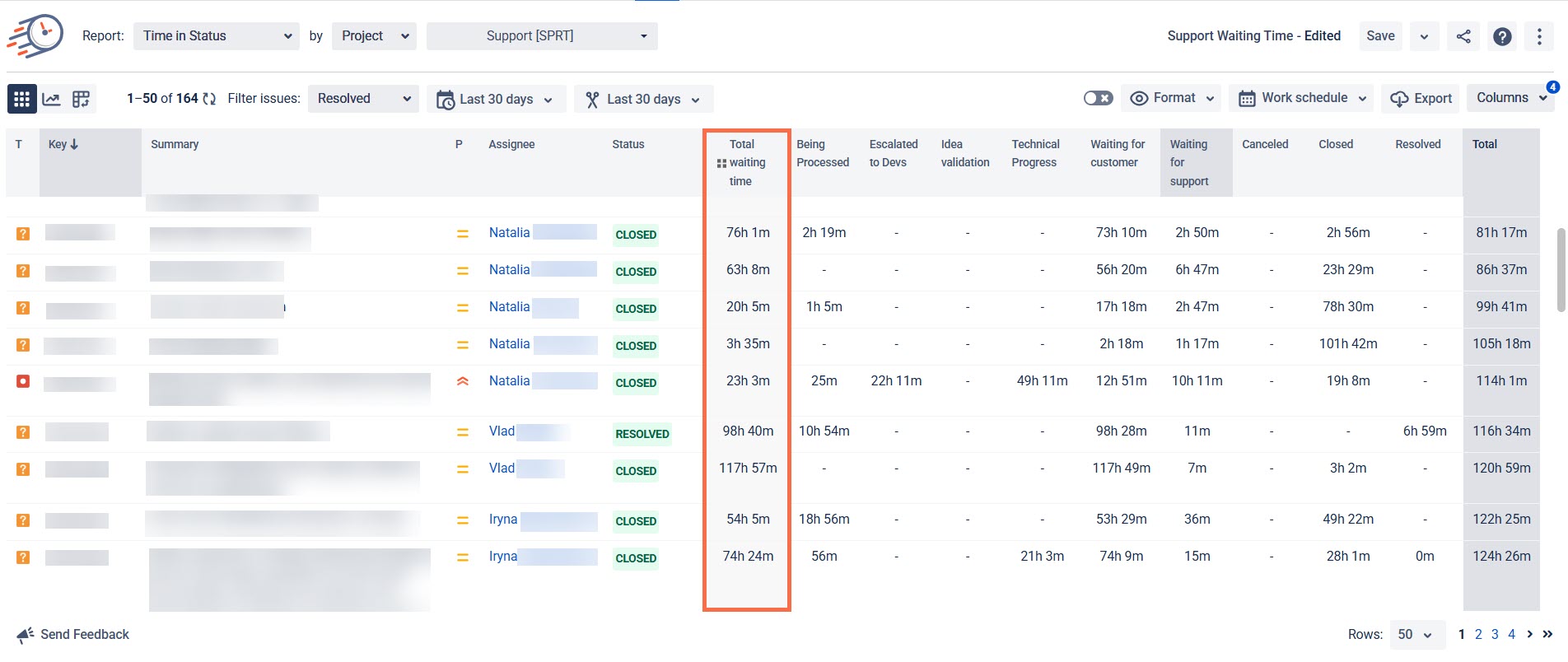This screenshot has width=1568, height=662.
Task: Click issue type icon in 76h 1m row
Action: pos(23,234)
